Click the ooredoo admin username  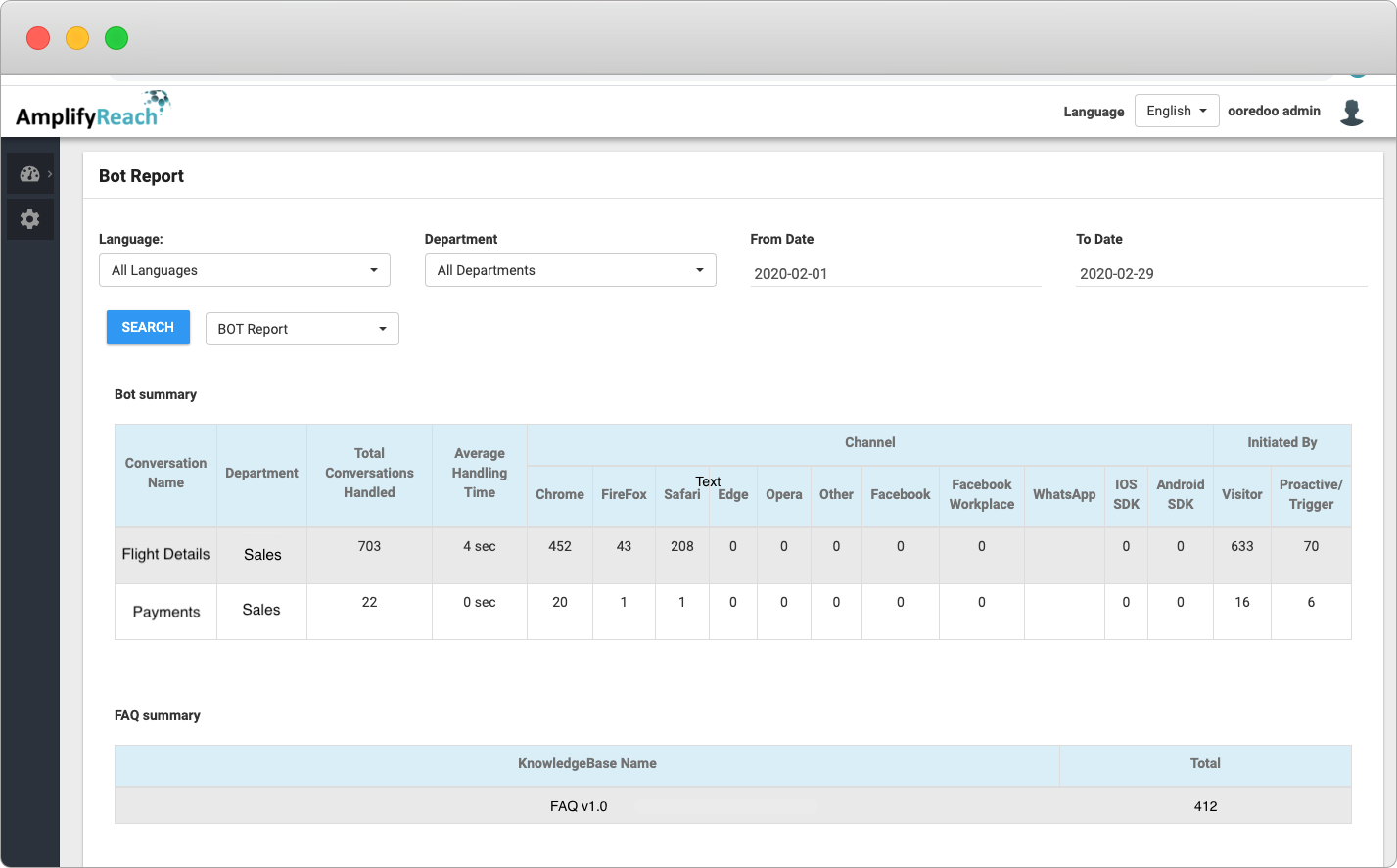1274,111
